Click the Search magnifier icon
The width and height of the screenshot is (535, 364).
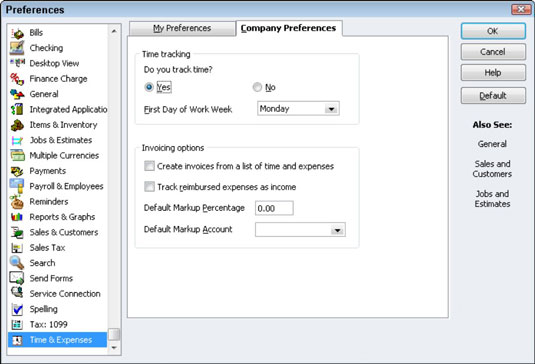17,263
